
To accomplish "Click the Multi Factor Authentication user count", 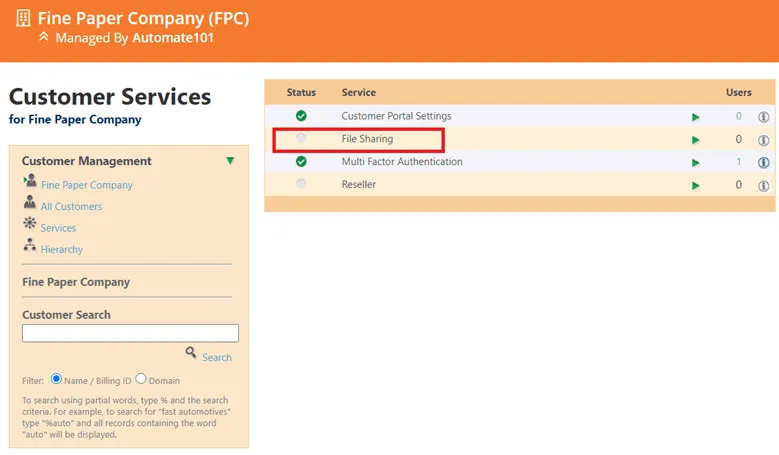I will (739, 162).
